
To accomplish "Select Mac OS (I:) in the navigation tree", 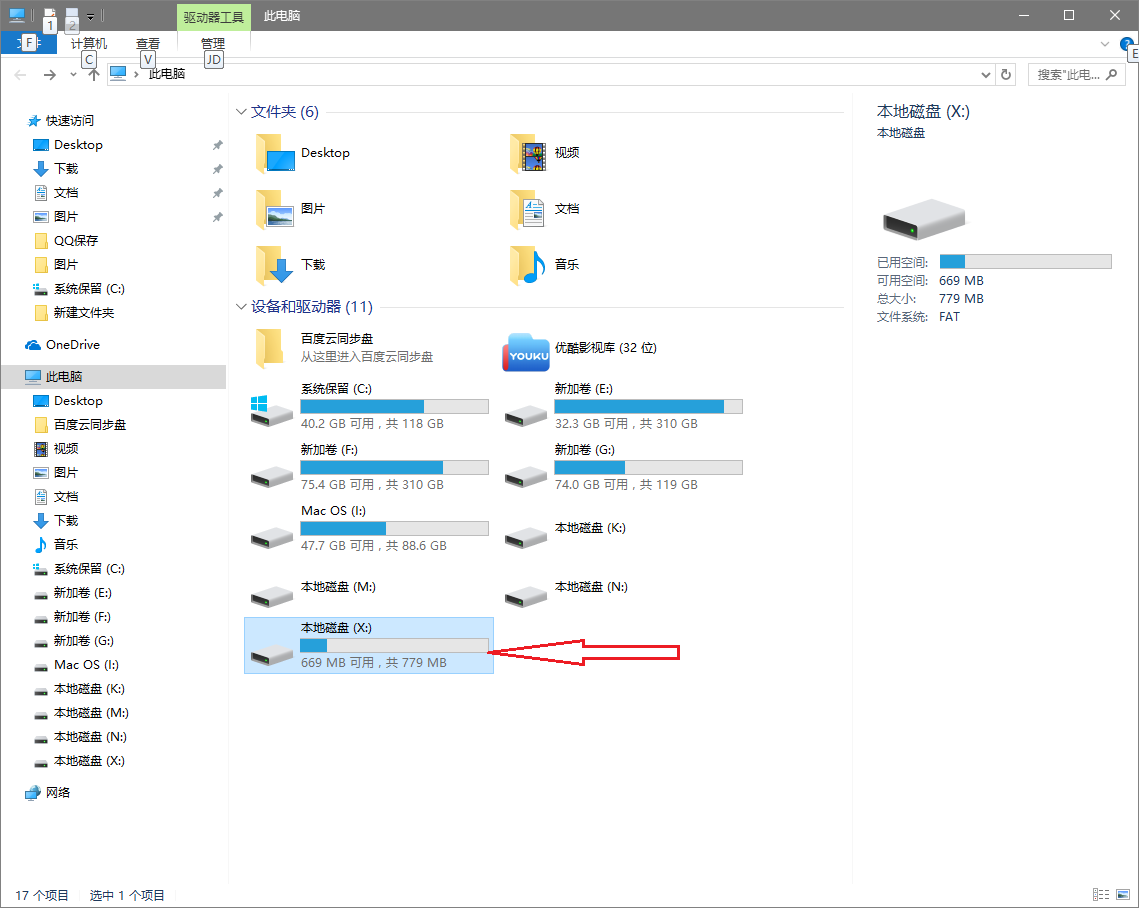I will (77, 665).
